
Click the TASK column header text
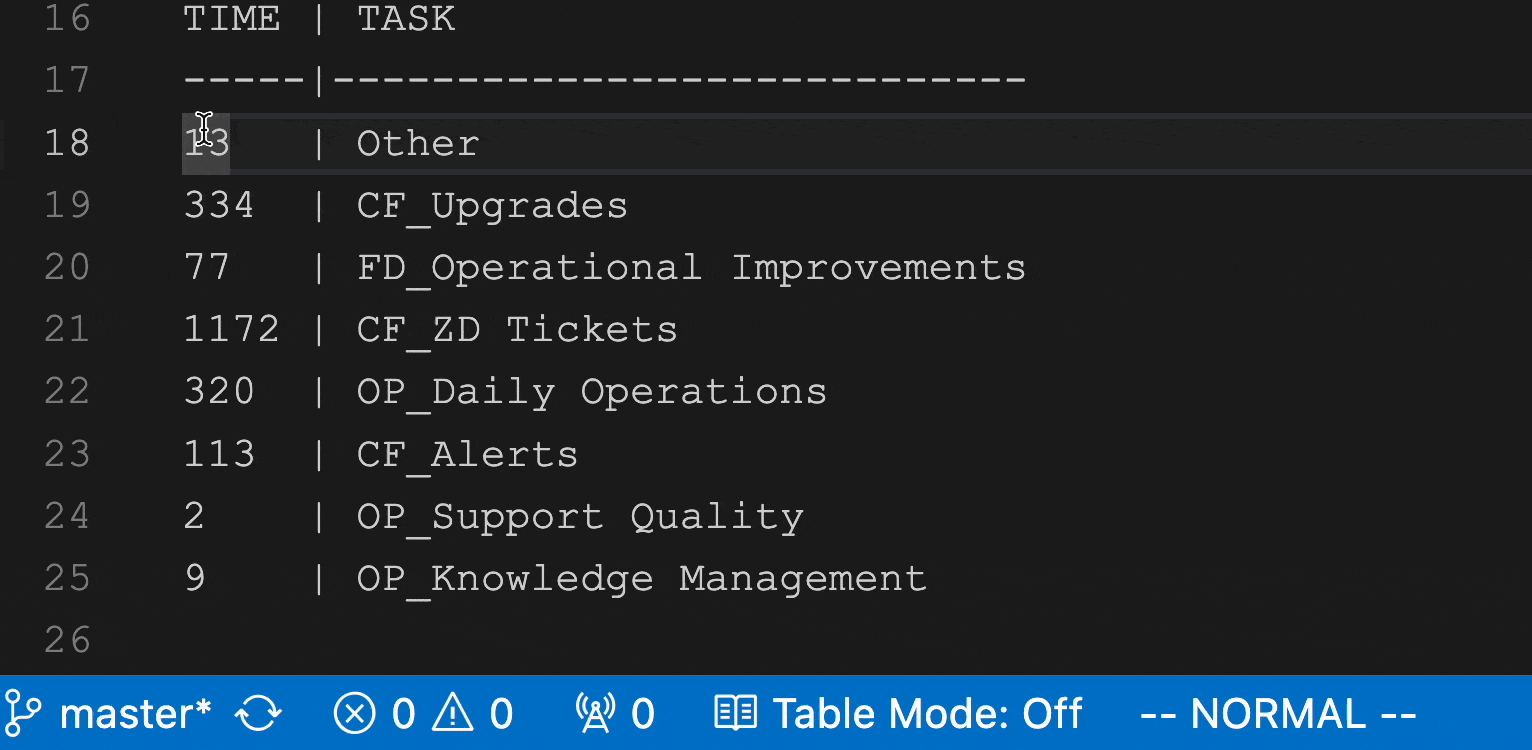coord(406,19)
